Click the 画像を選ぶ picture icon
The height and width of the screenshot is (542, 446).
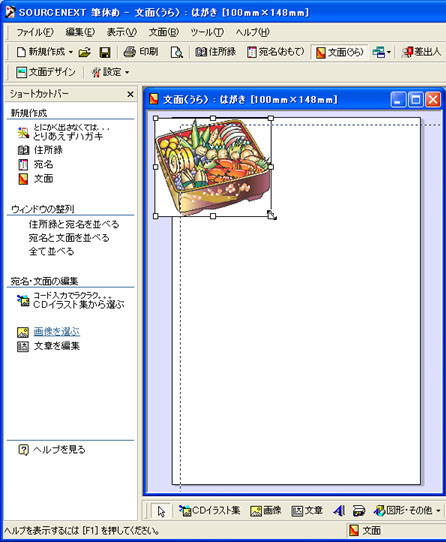click(23, 332)
